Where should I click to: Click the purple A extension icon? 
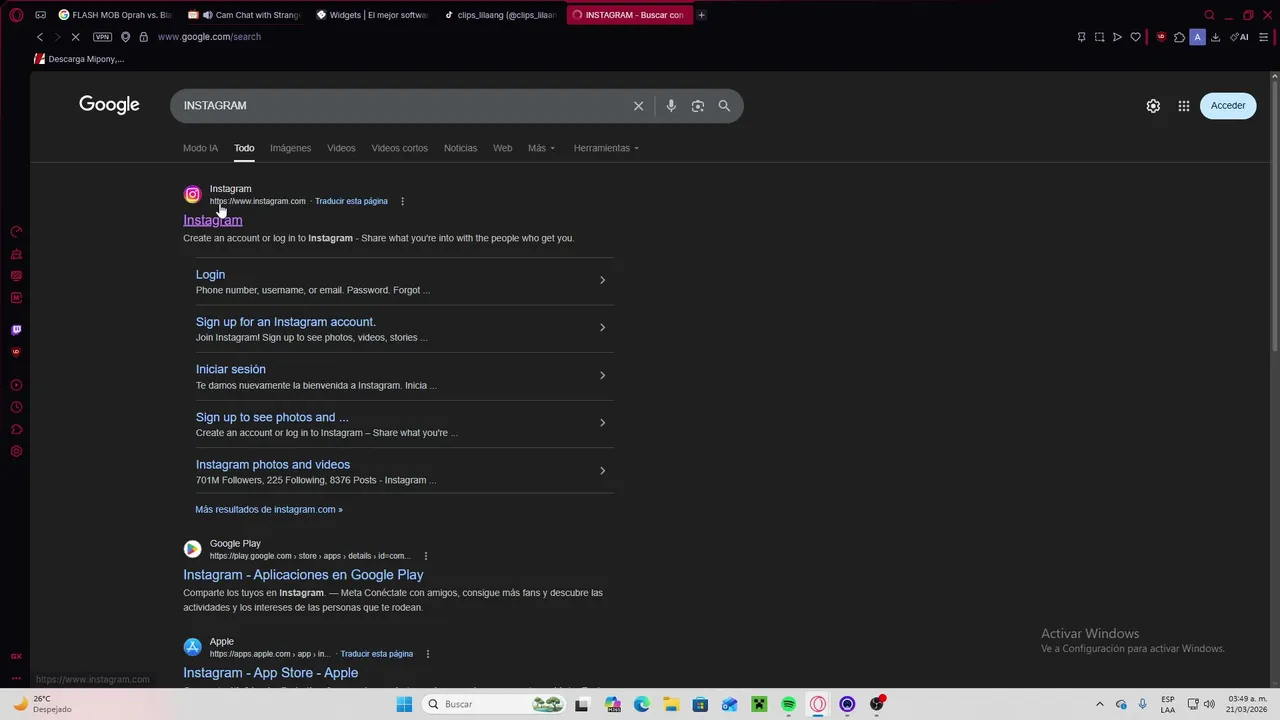1197,37
